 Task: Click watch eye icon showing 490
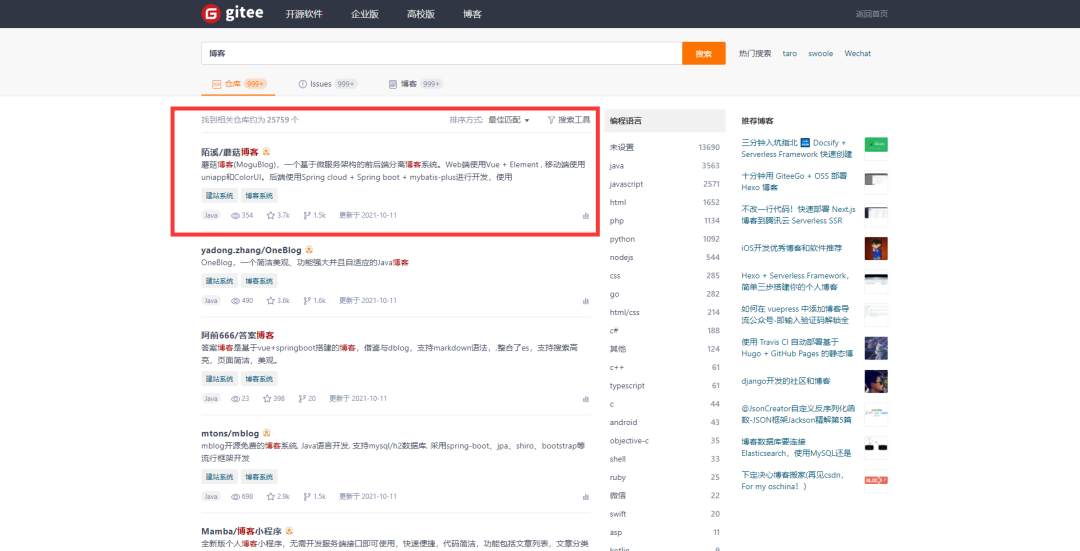(x=235, y=301)
